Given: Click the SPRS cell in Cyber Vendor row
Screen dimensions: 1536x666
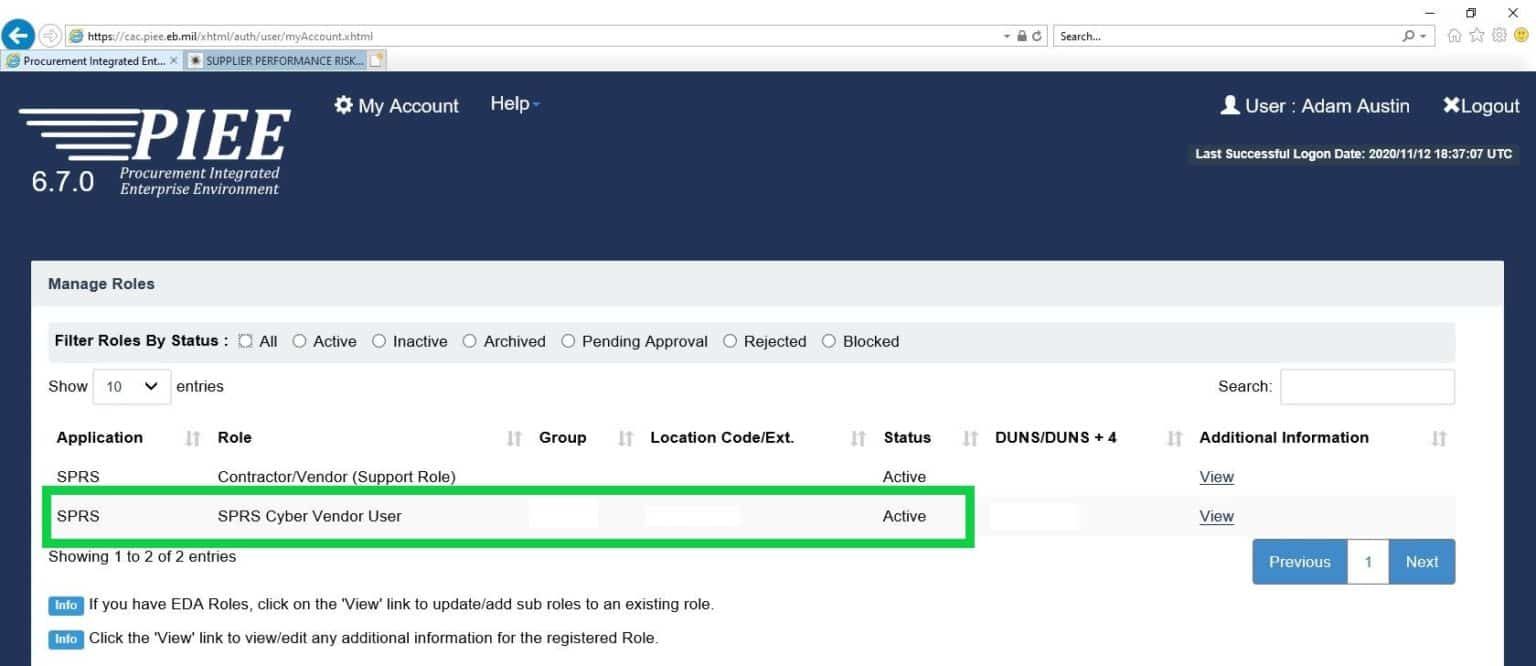Looking at the screenshot, I should [x=78, y=516].
